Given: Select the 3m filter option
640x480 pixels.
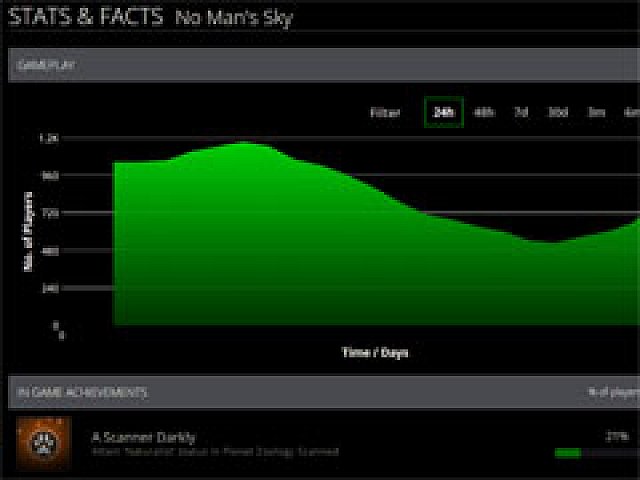Looking at the screenshot, I should click(596, 112).
